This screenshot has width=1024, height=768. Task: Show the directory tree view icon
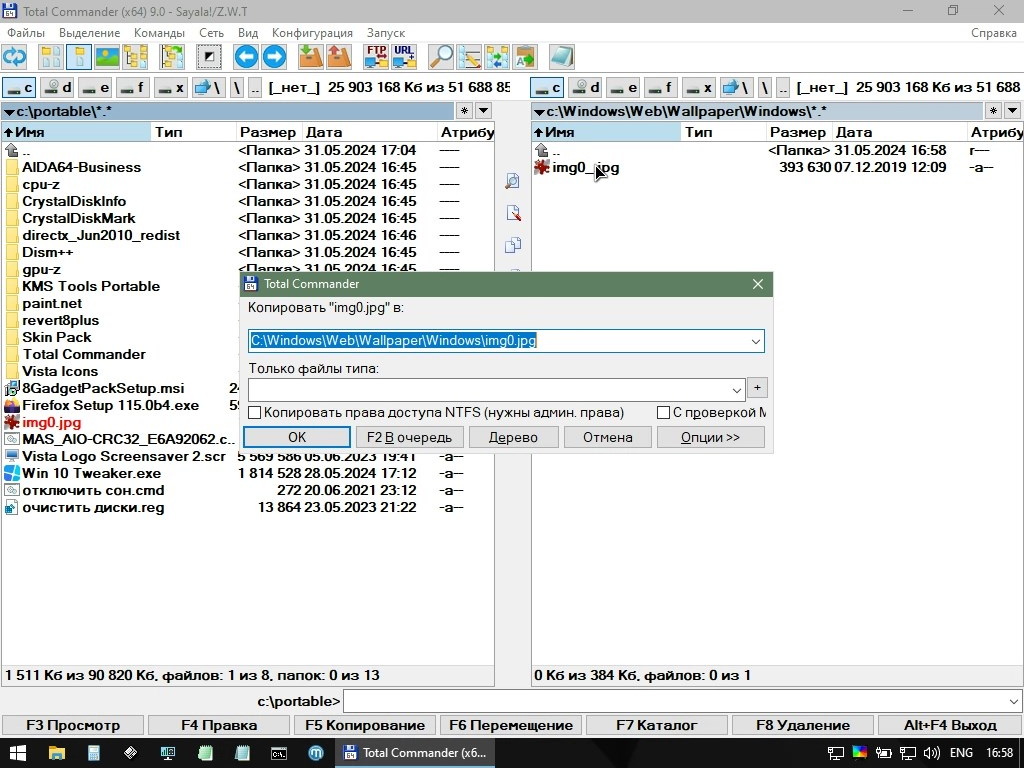(135, 57)
